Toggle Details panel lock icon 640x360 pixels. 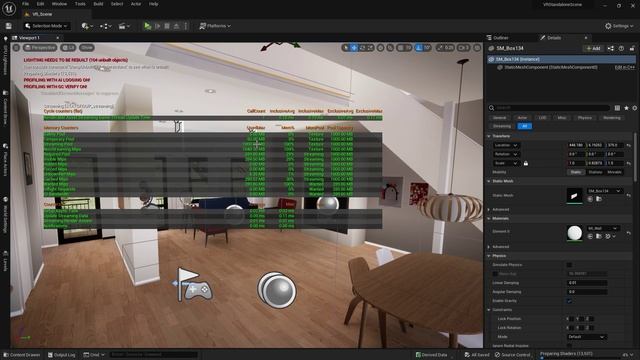(632, 48)
